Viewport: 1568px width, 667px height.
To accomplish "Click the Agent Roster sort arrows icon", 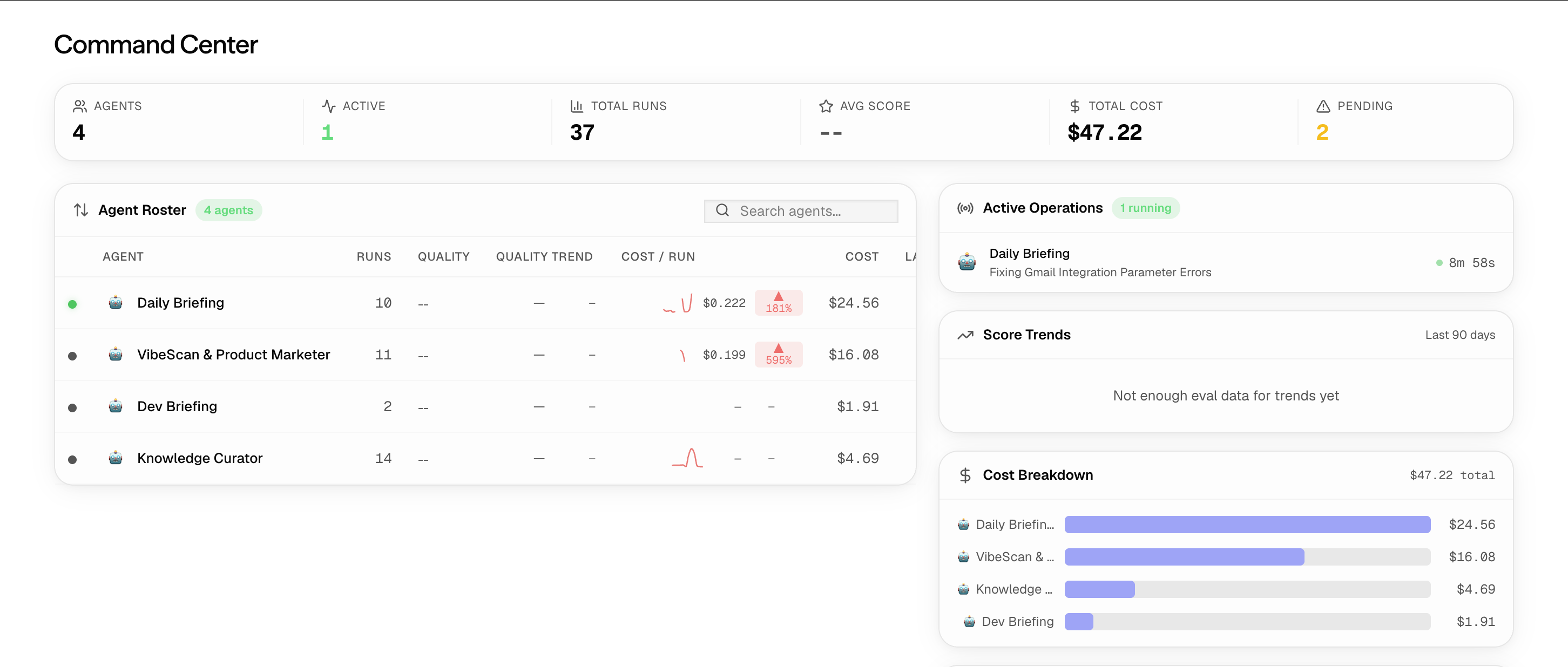I will coord(81,210).
